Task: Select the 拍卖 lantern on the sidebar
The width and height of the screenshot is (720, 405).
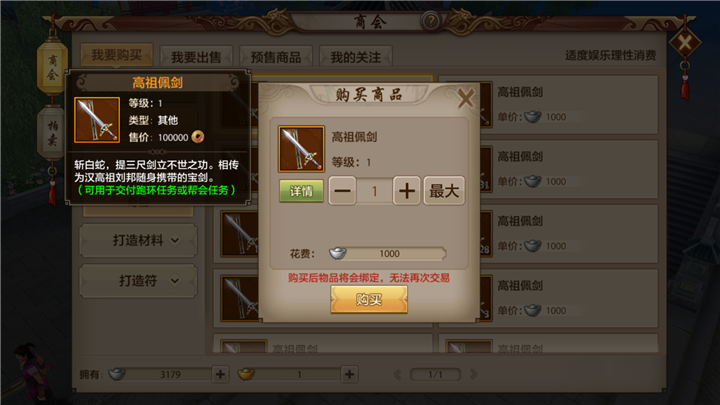Action: click(52, 133)
